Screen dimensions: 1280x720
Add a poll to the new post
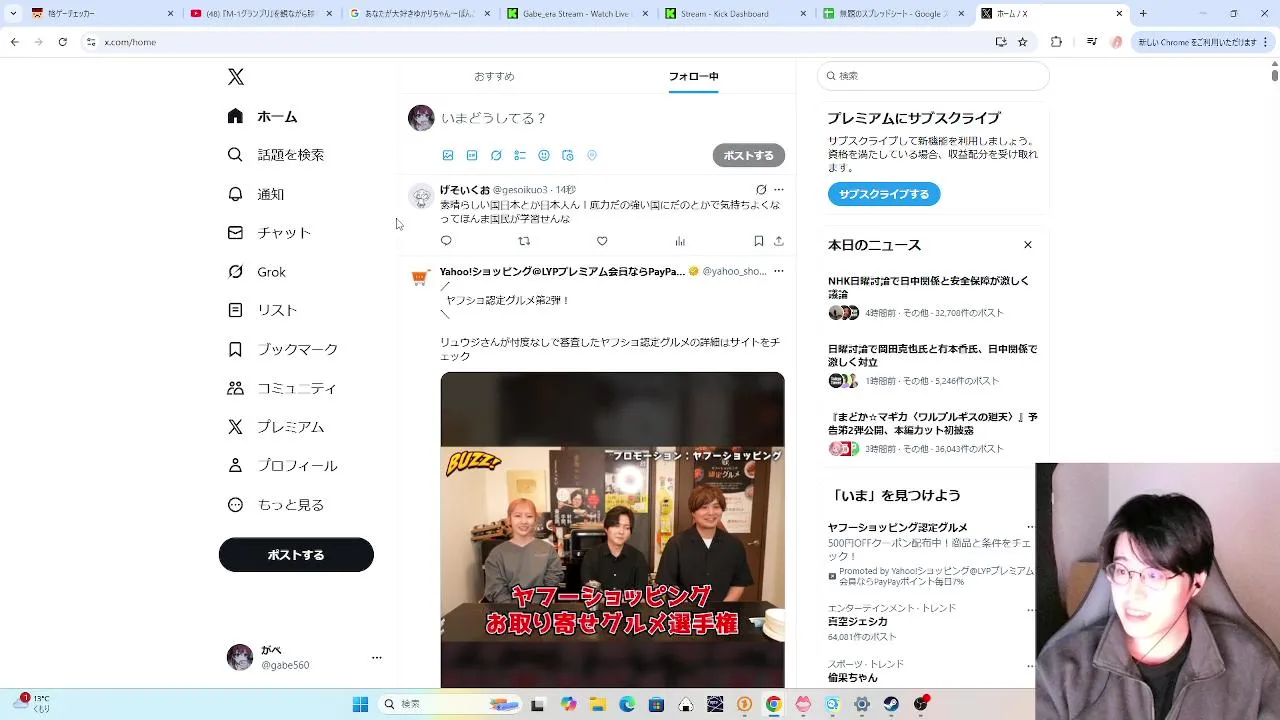coord(520,156)
